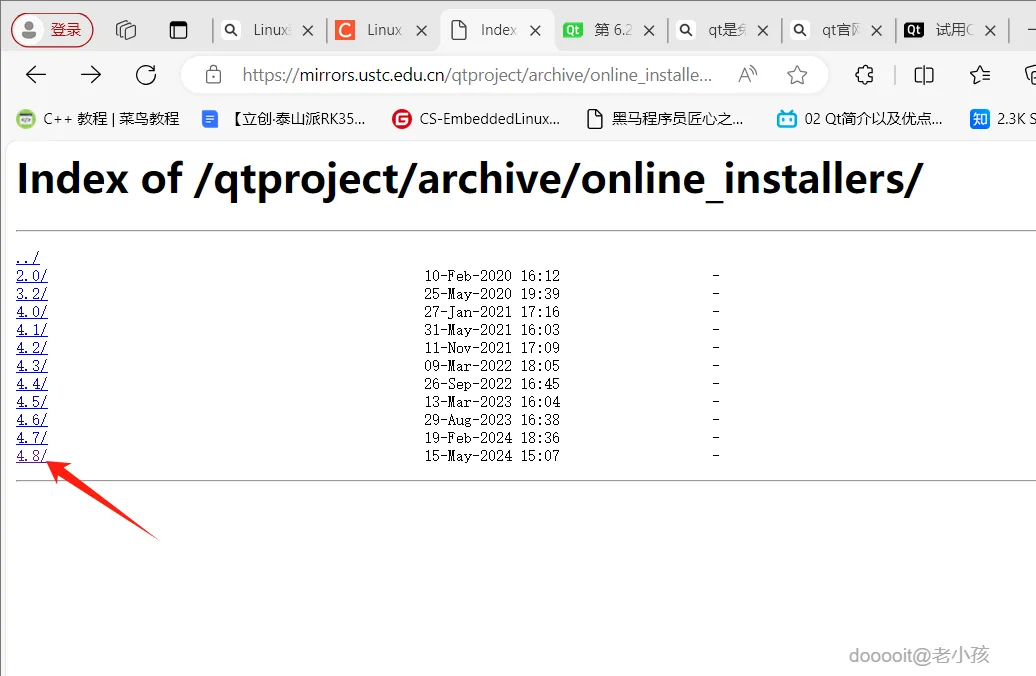Open browser extensions icon

[x=864, y=75]
